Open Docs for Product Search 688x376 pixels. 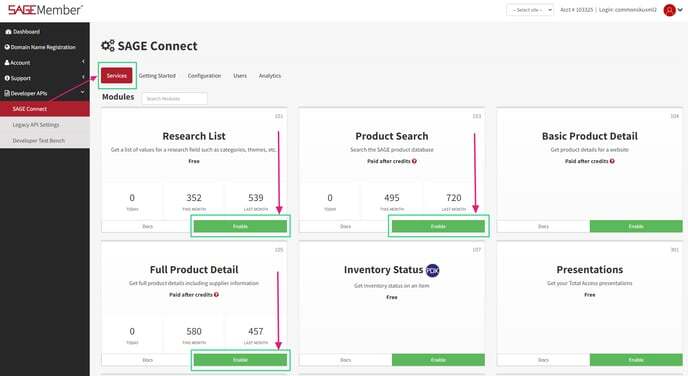click(346, 226)
